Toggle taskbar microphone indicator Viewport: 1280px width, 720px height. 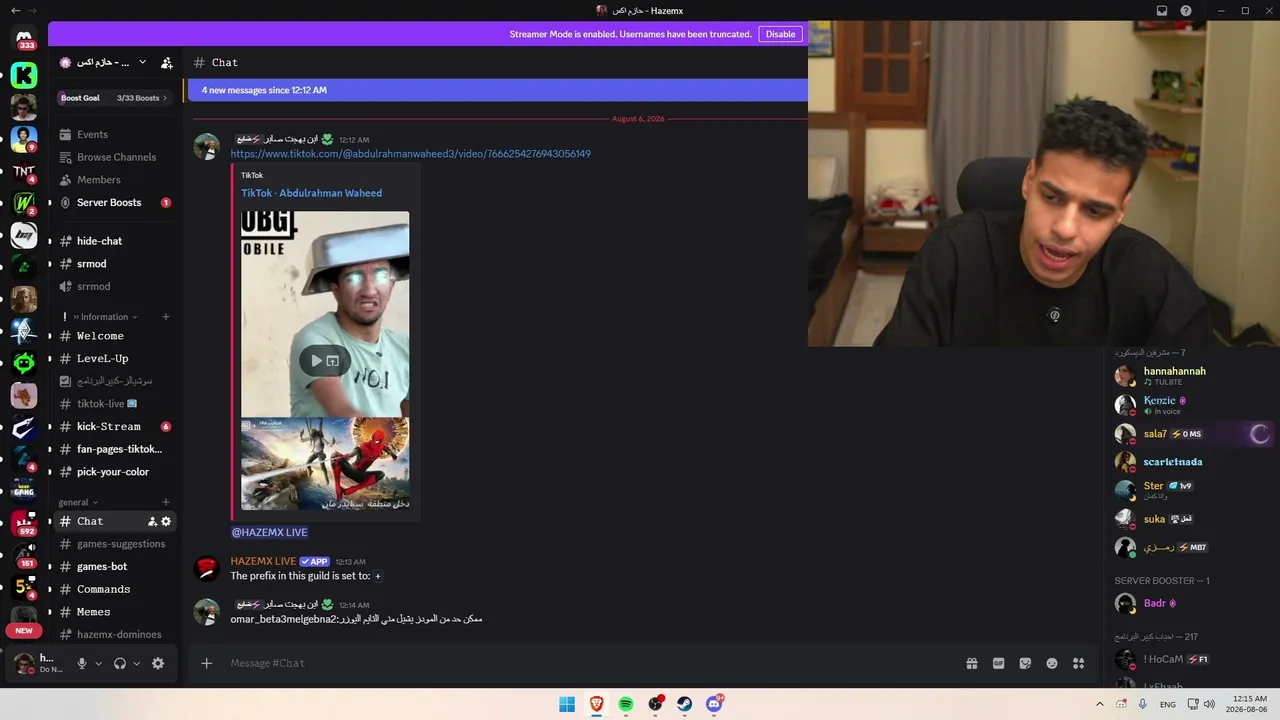1143,704
